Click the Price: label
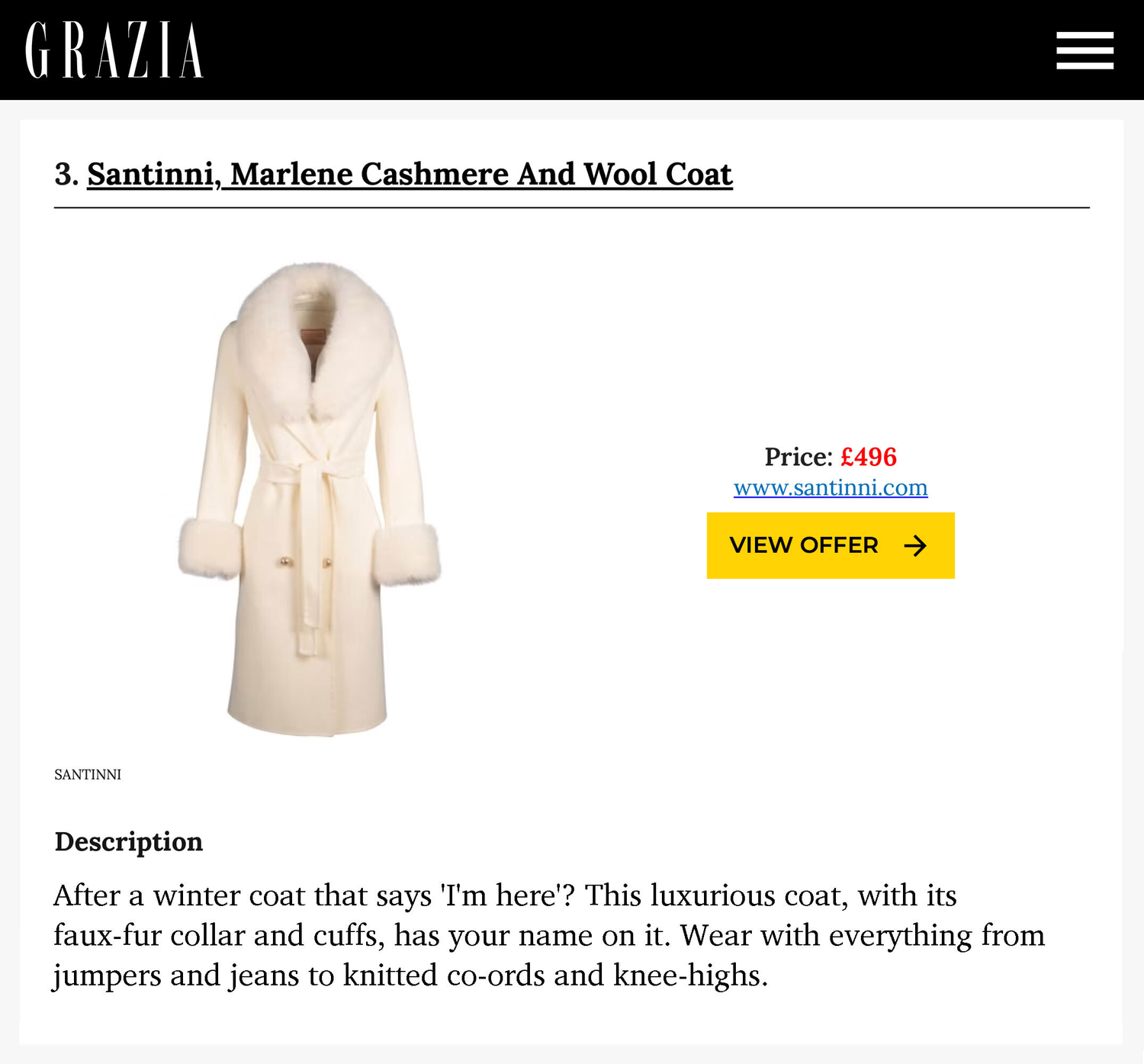The image size is (1144, 1064). tap(798, 457)
